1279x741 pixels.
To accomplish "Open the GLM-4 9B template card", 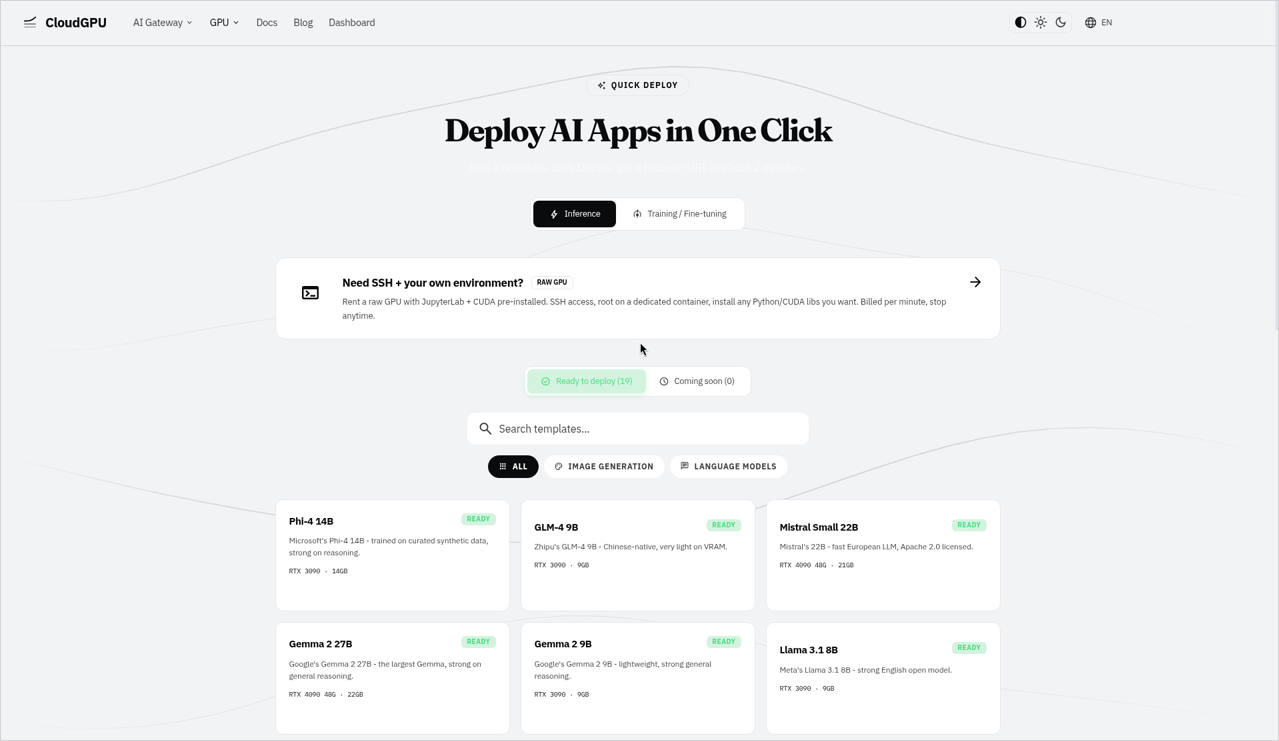I will (x=638, y=555).
